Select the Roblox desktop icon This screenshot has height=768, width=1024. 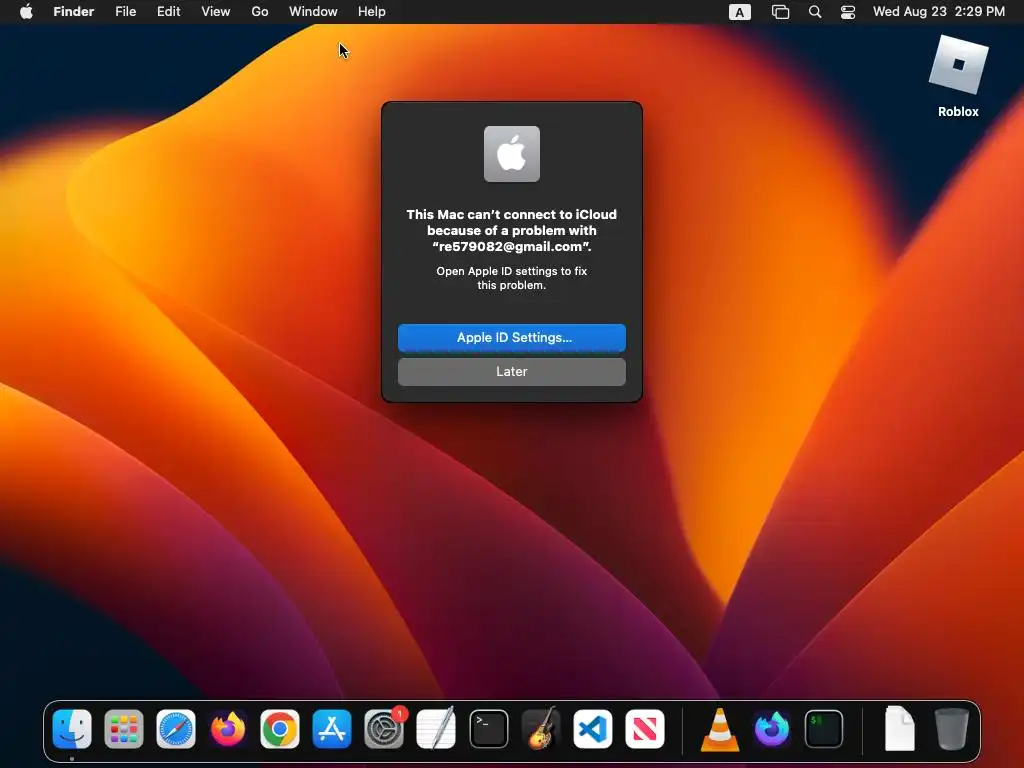tap(958, 76)
